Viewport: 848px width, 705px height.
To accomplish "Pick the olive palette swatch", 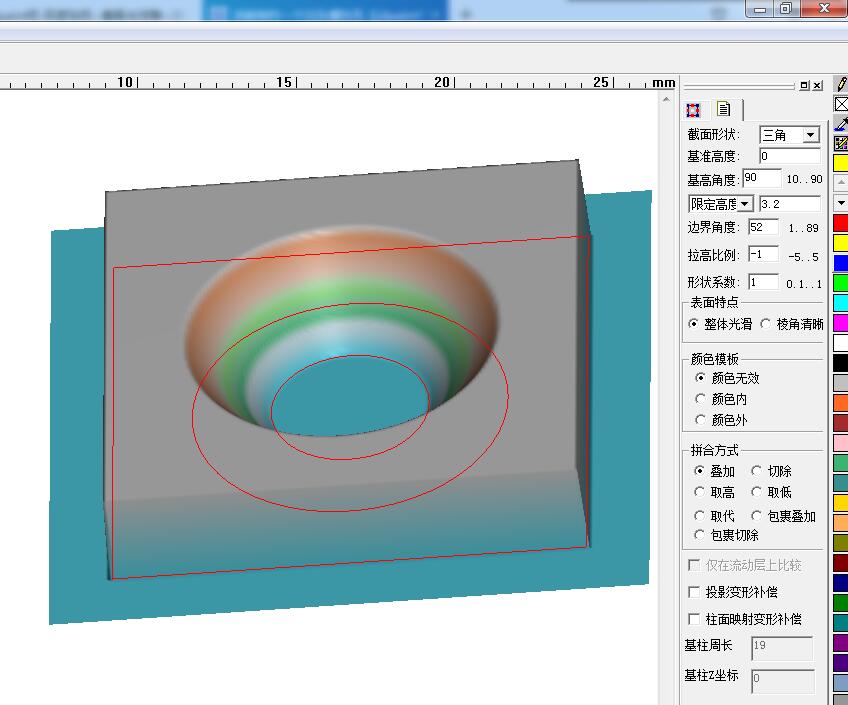I will (x=841, y=543).
